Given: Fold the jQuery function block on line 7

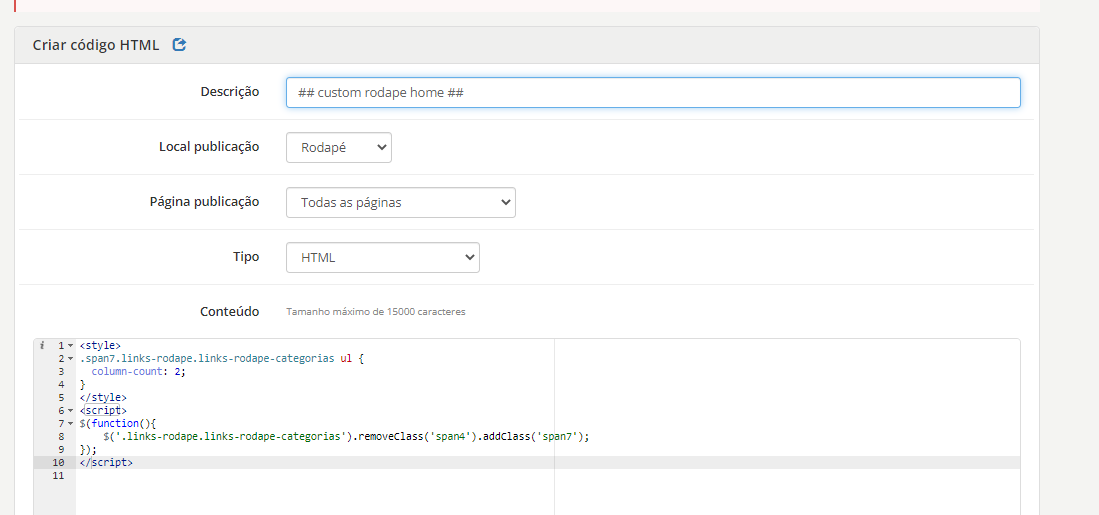Looking at the screenshot, I should pos(70,424).
